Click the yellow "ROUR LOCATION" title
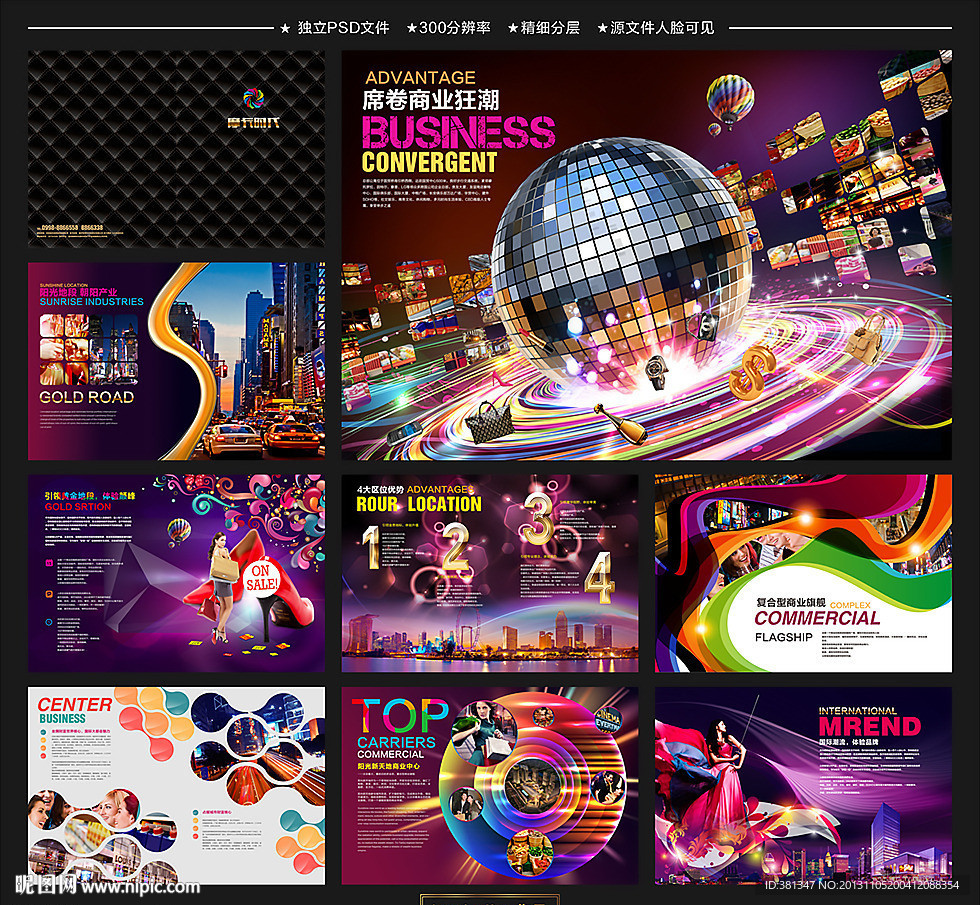The width and height of the screenshot is (980, 905). tap(419, 504)
